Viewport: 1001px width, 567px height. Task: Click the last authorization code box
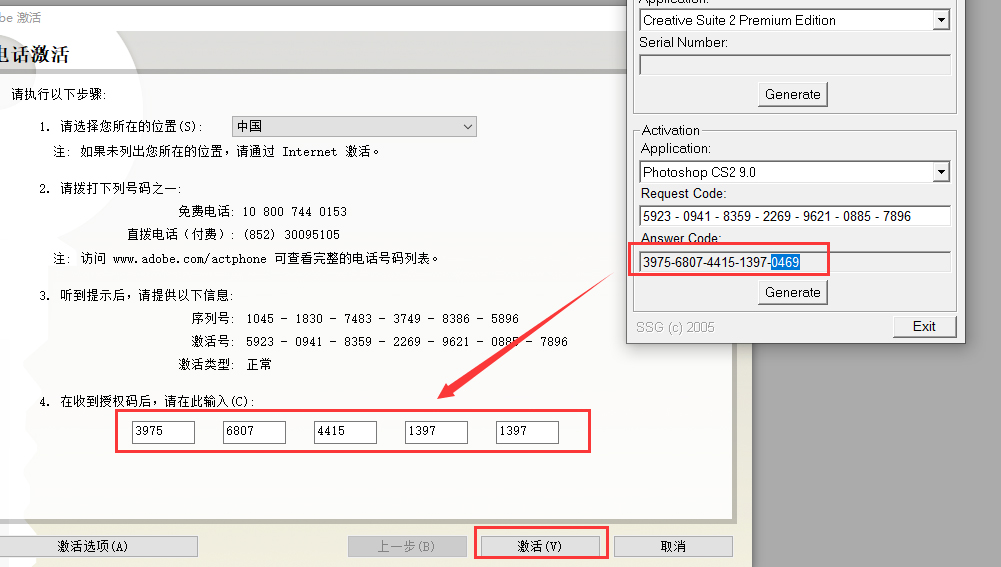[527, 432]
